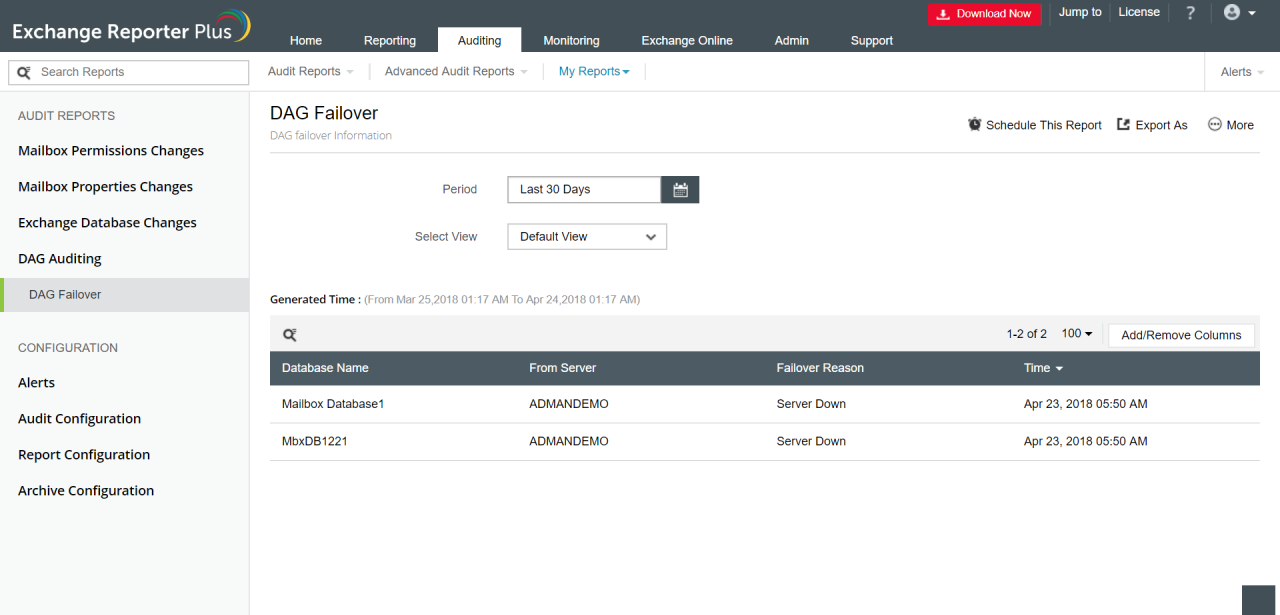Expand the Advanced Audit Reports dropdown
The image size is (1280, 615).
(x=456, y=72)
